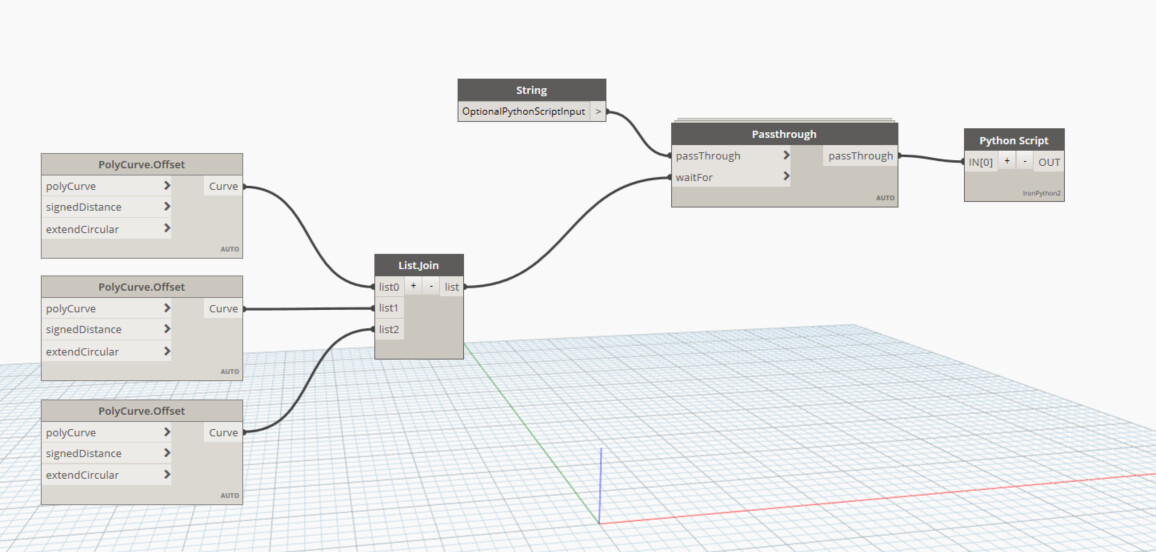Expand extendCircular chevron on bottom PolyCurve.Offset

point(167,475)
